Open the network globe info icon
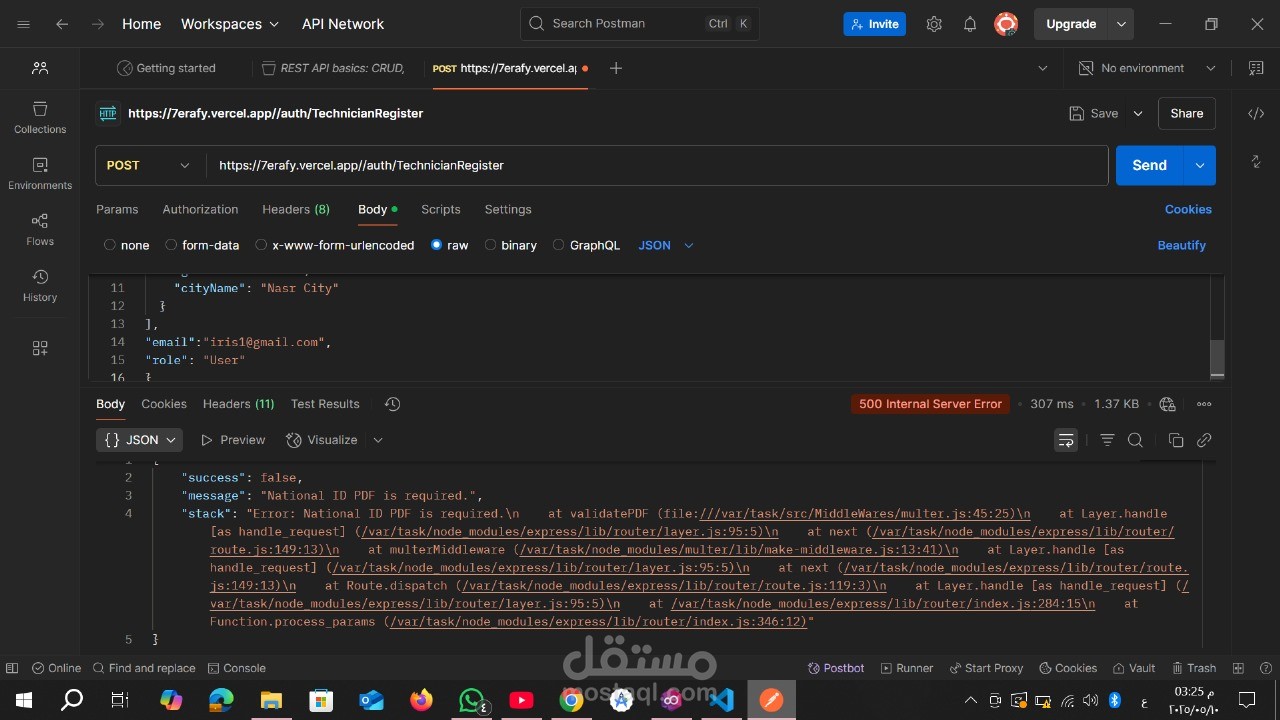The image size is (1280, 720). point(1167,404)
